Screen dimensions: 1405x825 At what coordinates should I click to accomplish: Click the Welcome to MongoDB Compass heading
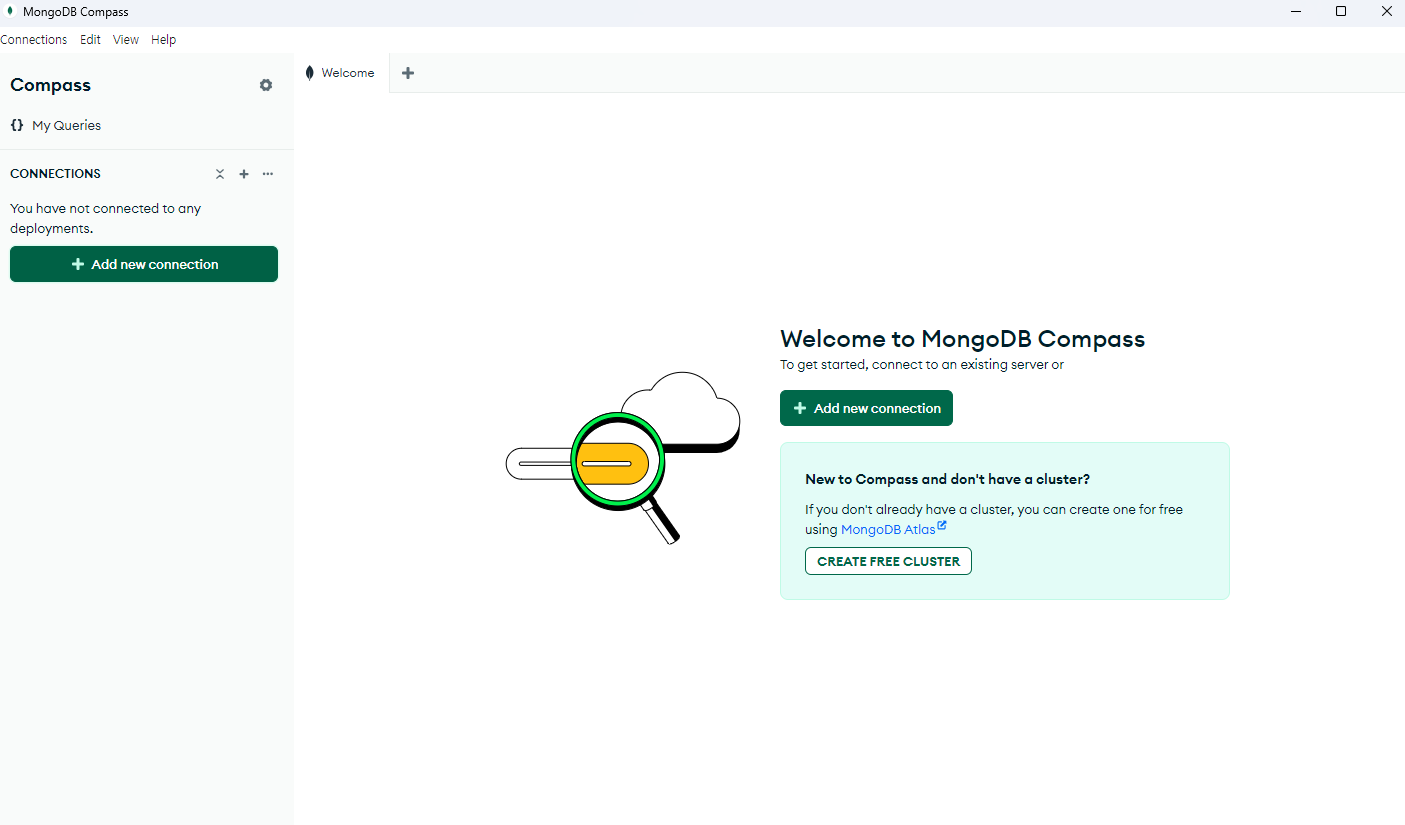pyautogui.click(x=962, y=338)
